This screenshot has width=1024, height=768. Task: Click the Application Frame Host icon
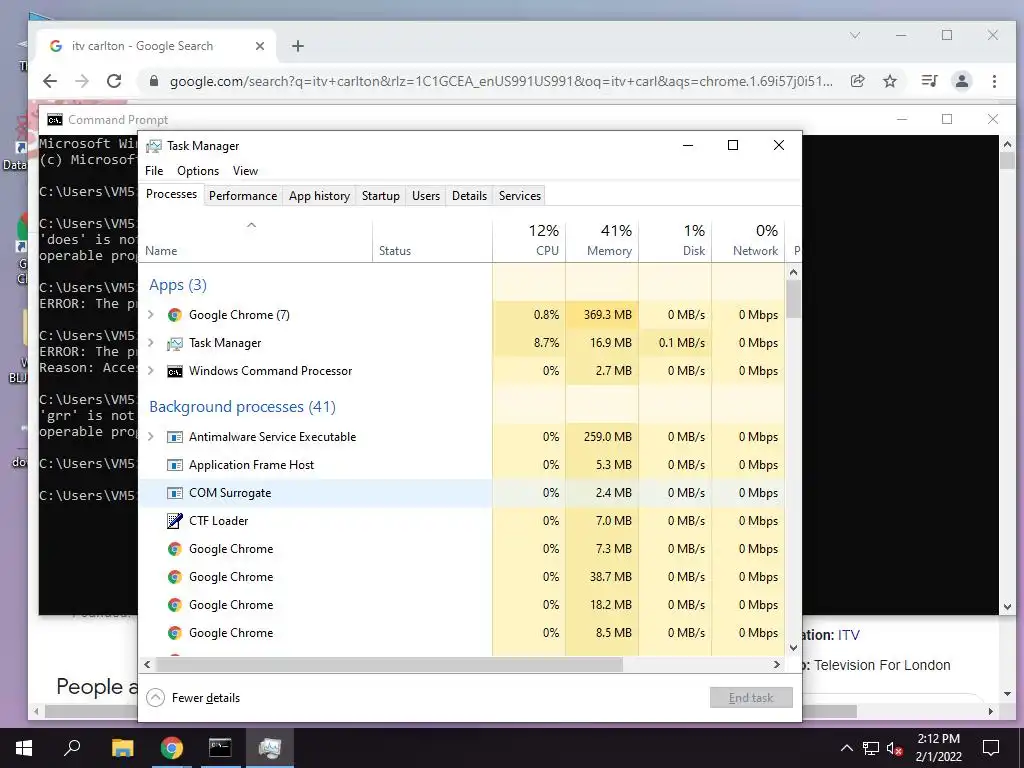(x=174, y=465)
